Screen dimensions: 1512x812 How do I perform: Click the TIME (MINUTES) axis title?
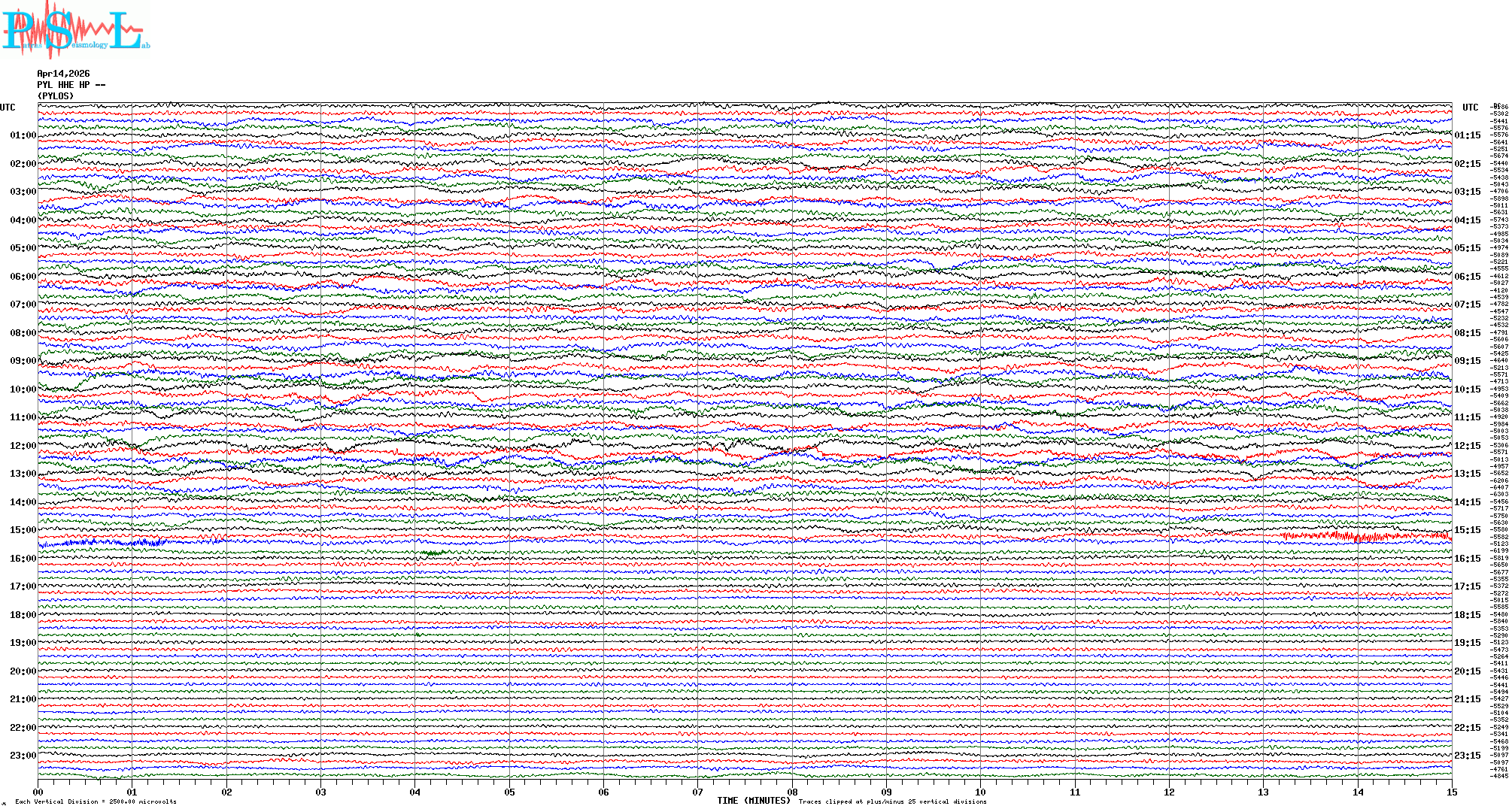point(753,801)
